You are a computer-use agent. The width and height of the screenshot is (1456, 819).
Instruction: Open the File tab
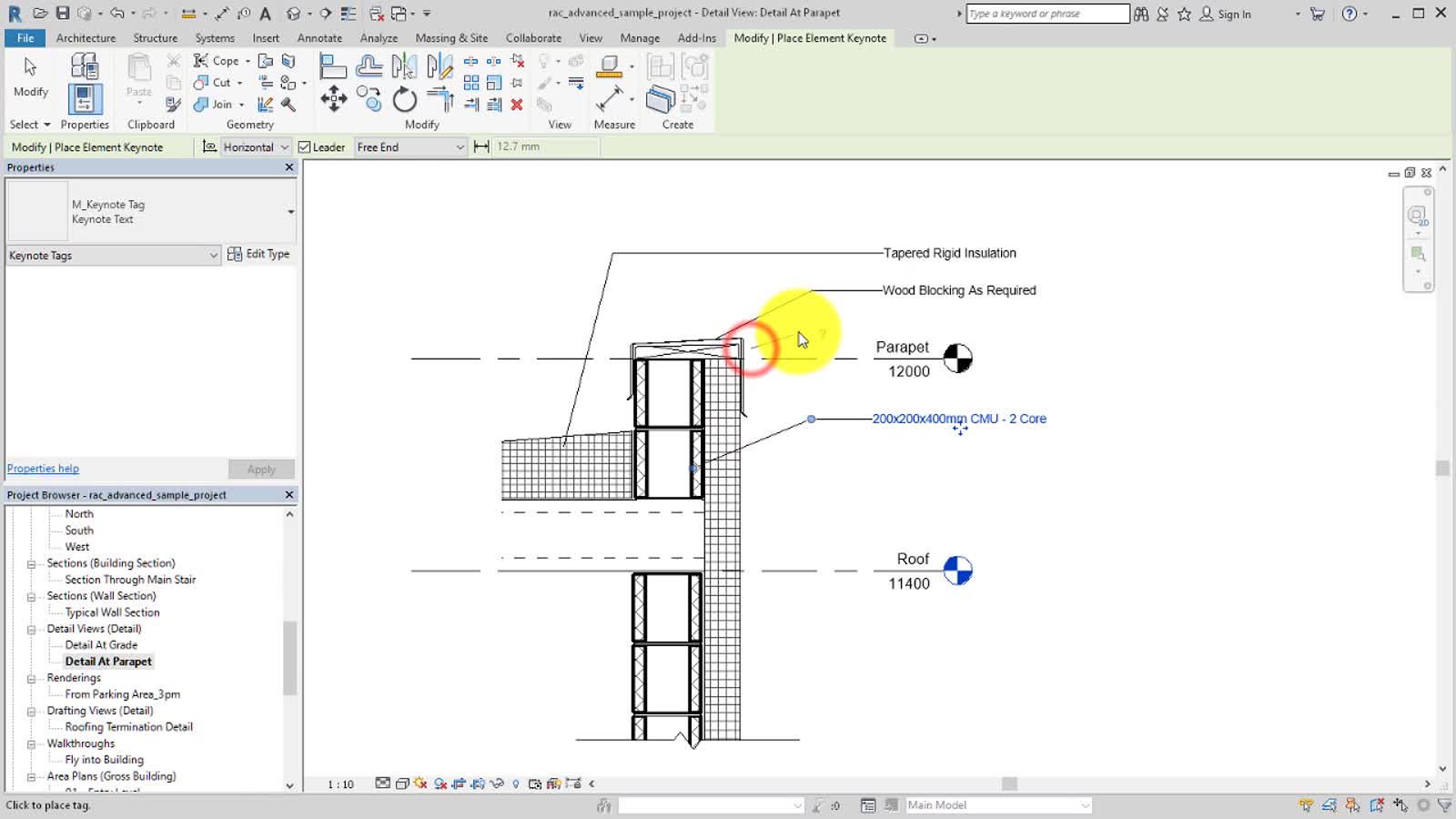pyautogui.click(x=25, y=38)
